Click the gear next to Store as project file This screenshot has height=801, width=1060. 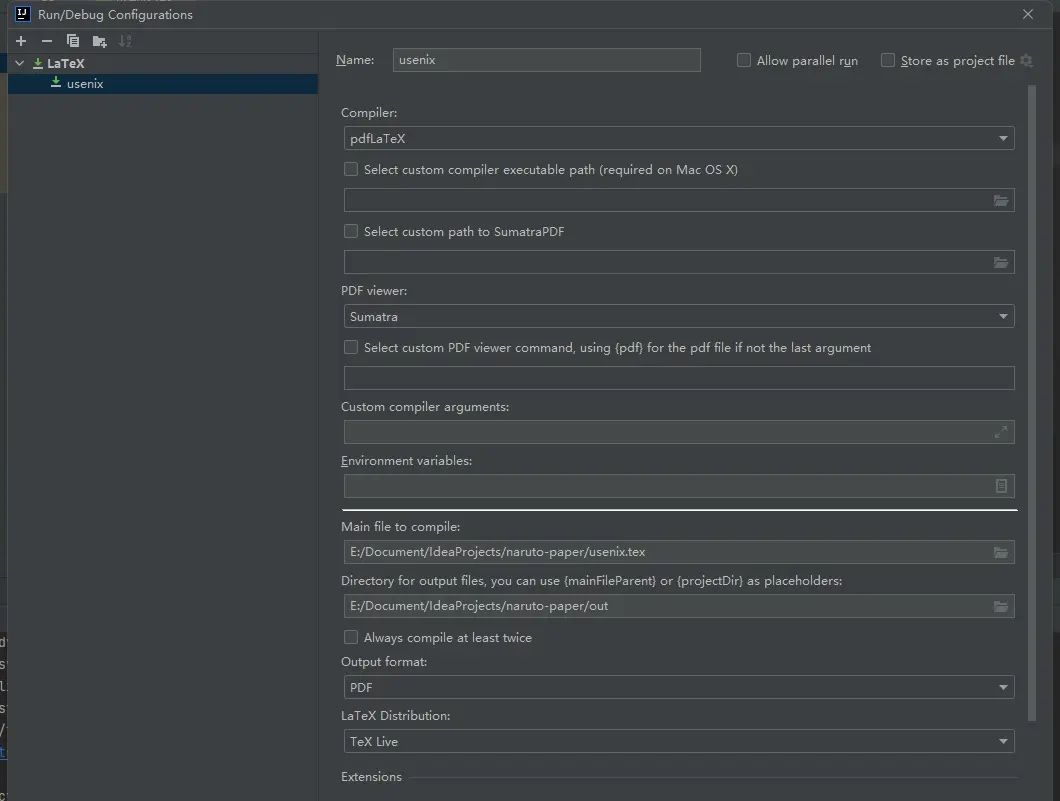coord(1025,60)
